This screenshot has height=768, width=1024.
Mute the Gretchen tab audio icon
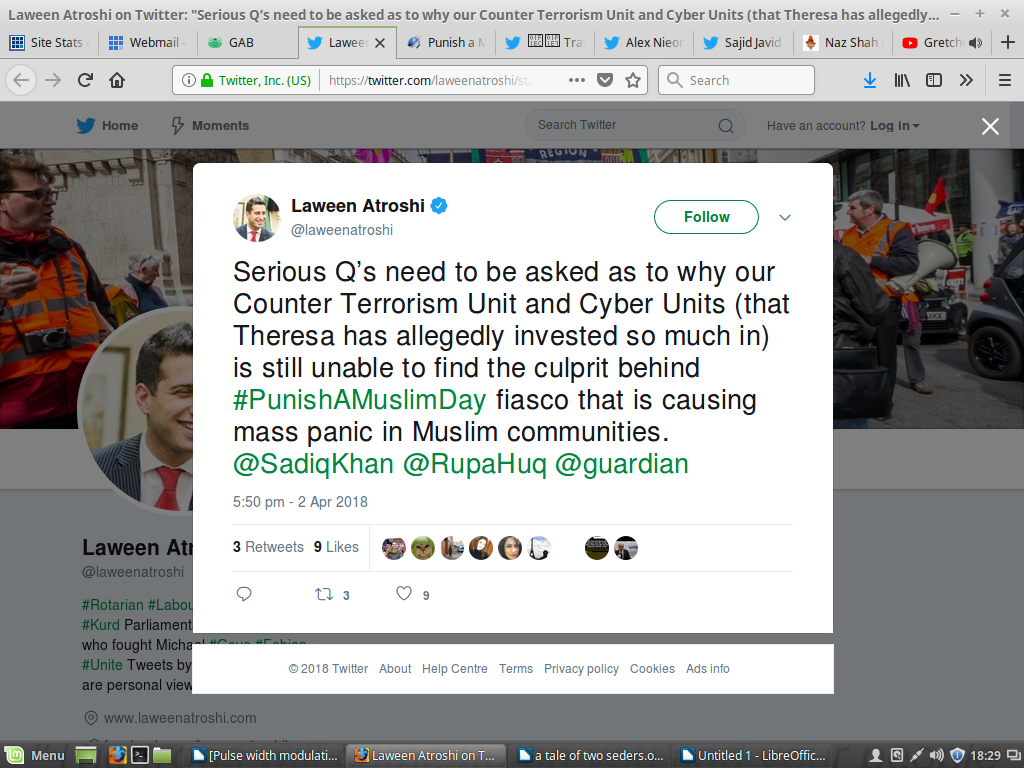click(975, 43)
